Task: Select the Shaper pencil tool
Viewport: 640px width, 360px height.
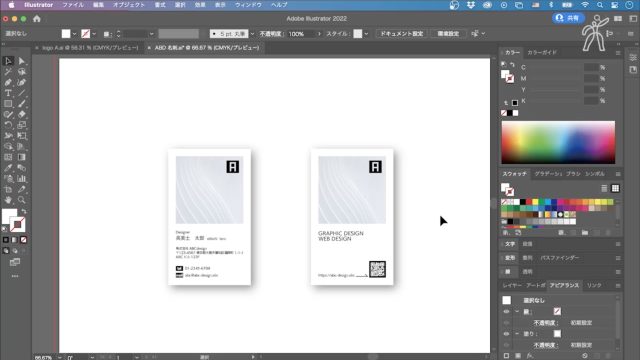Action: pos(8,115)
